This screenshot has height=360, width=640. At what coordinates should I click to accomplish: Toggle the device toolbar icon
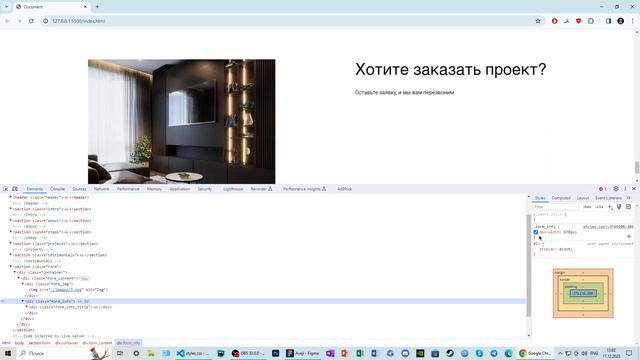[x=15, y=189]
